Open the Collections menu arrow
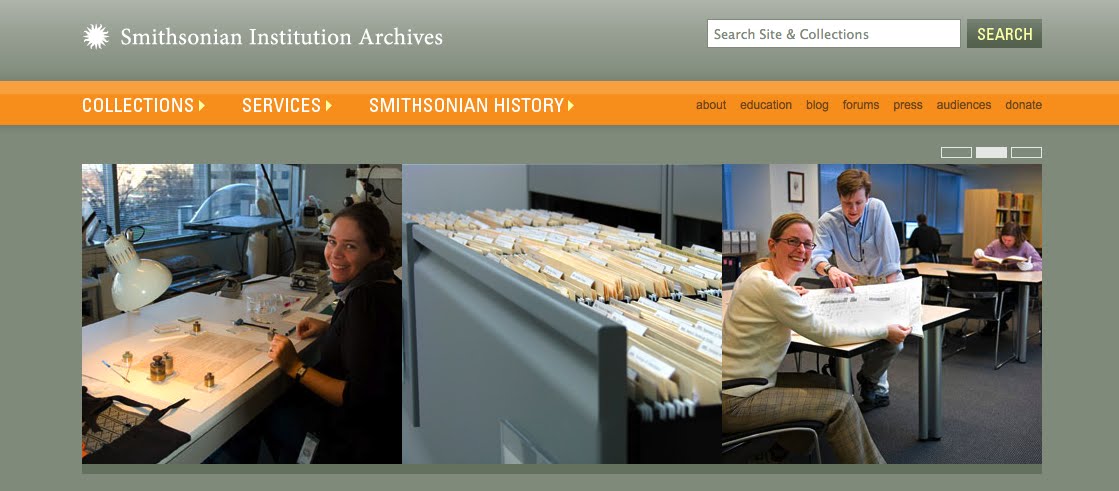This screenshot has width=1119, height=491. [x=202, y=106]
